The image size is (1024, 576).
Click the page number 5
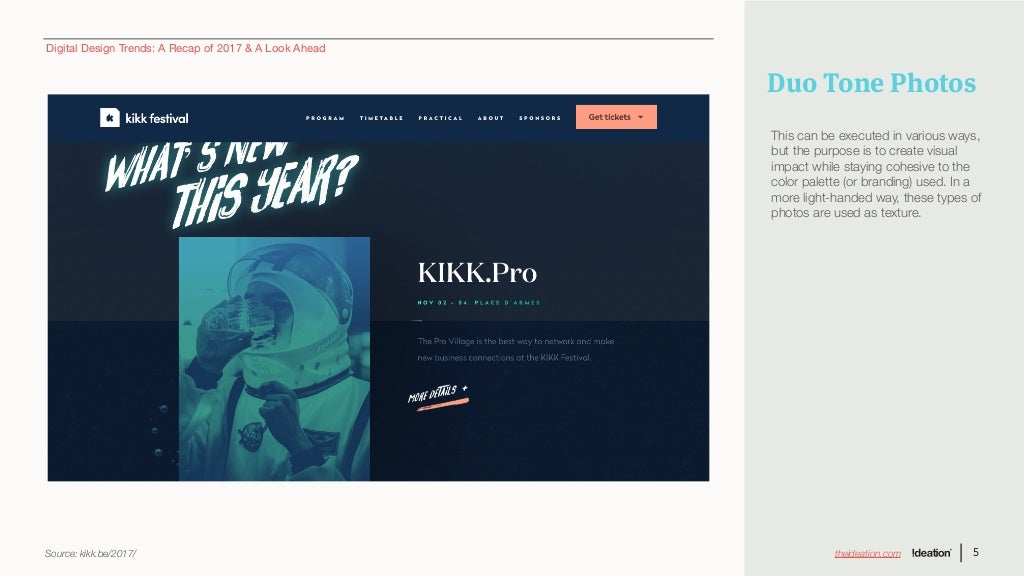coord(976,552)
